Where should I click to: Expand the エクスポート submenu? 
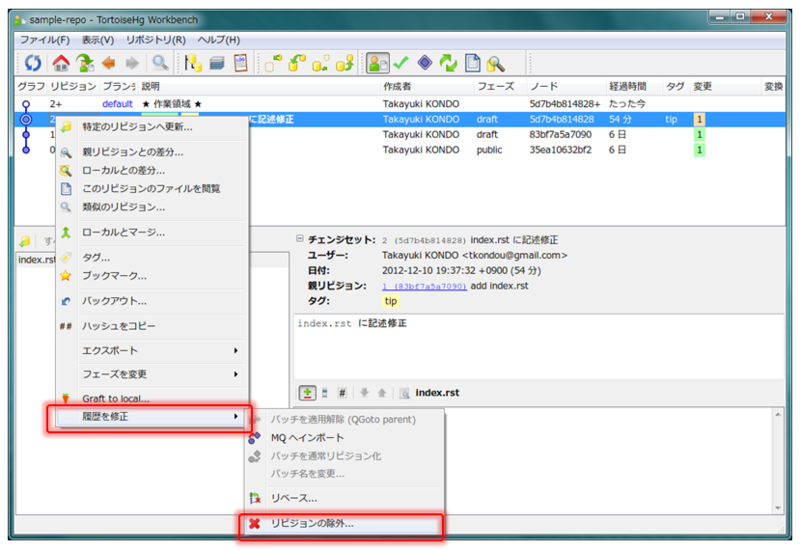point(153,350)
